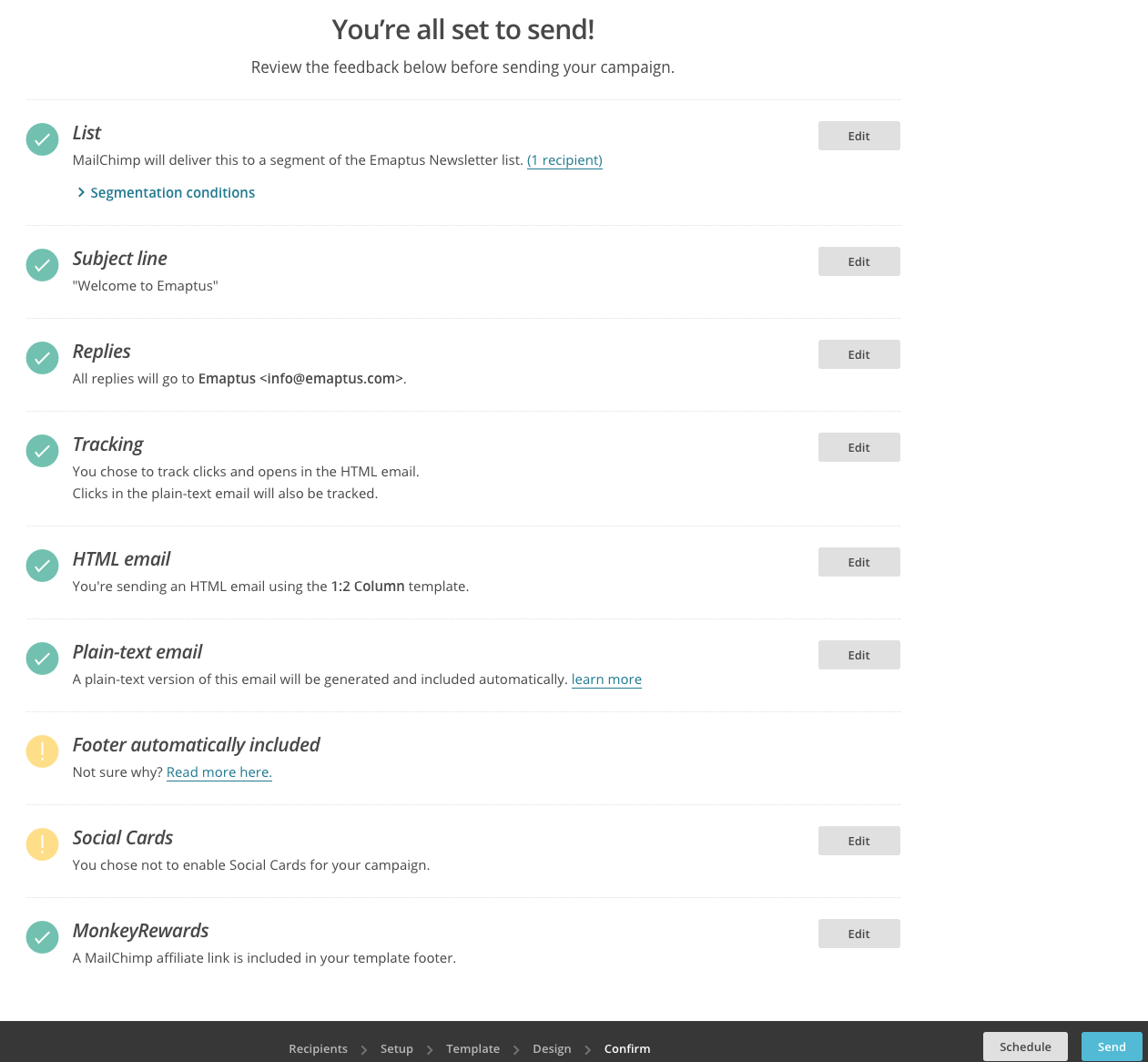Return to the Design step

[x=552, y=1048]
